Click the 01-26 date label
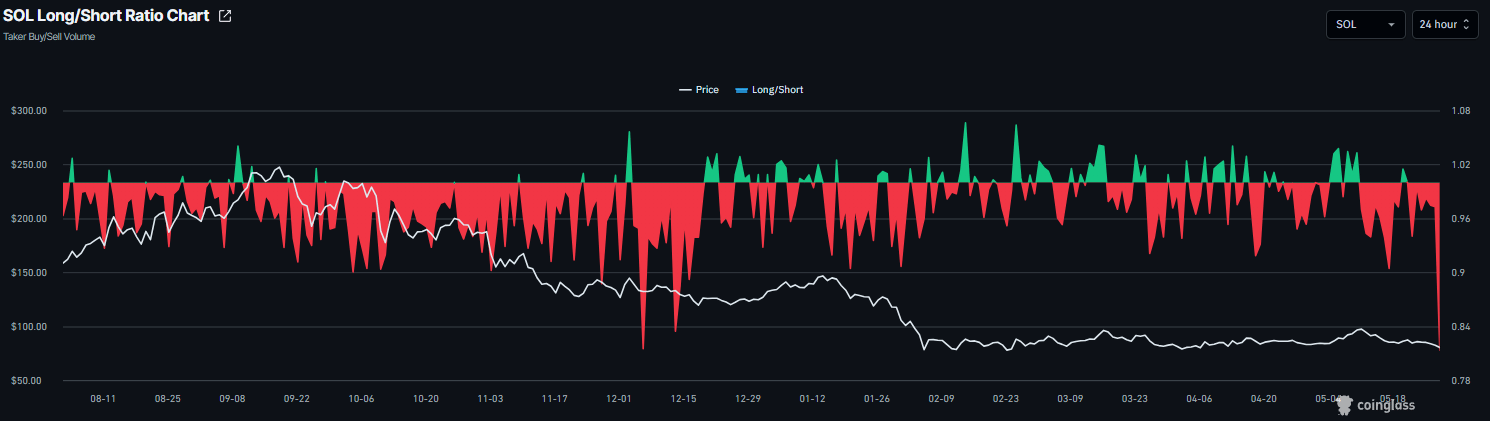Image resolution: width=1490 pixels, height=421 pixels. (x=877, y=398)
